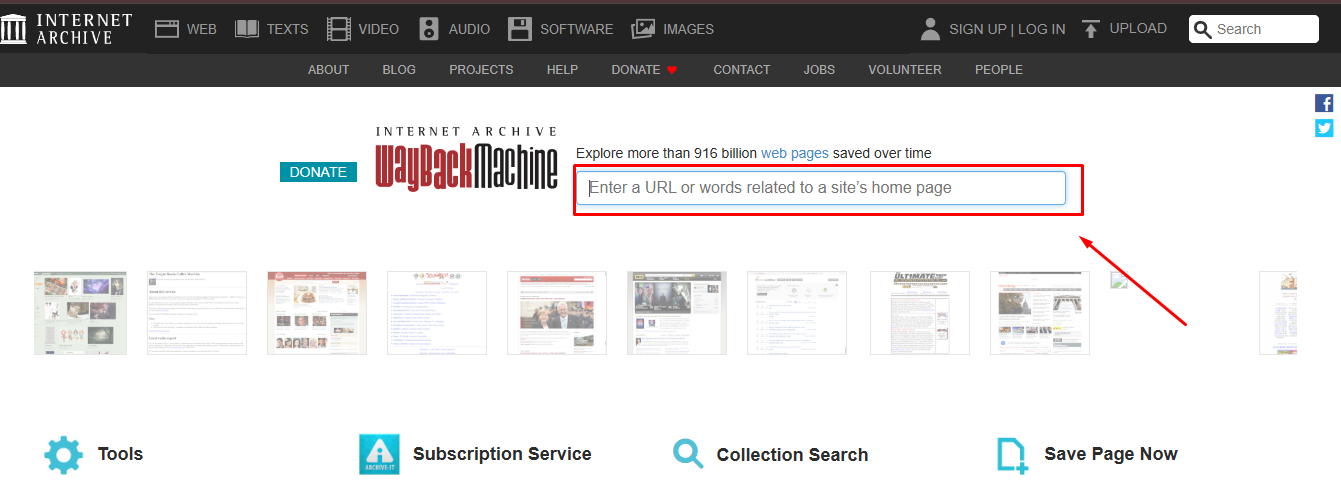The image size is (1341, 482).
Task: Select the Video filmstrip icon
Action: pyautogui.click(x=339, y=29)
